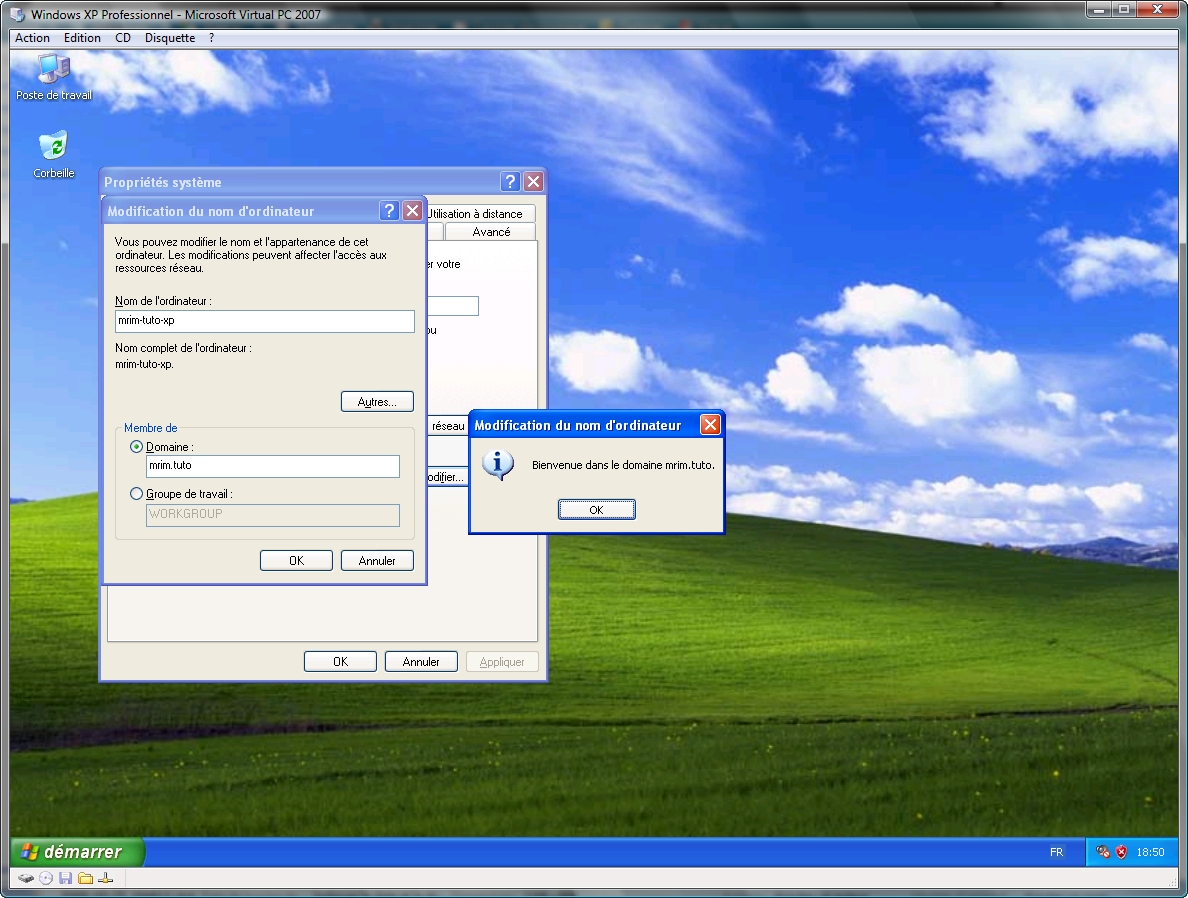Confirm the welcome message with OK
Screen dimensions: 1188x898
pyautogui.click(x=596, y=510)
